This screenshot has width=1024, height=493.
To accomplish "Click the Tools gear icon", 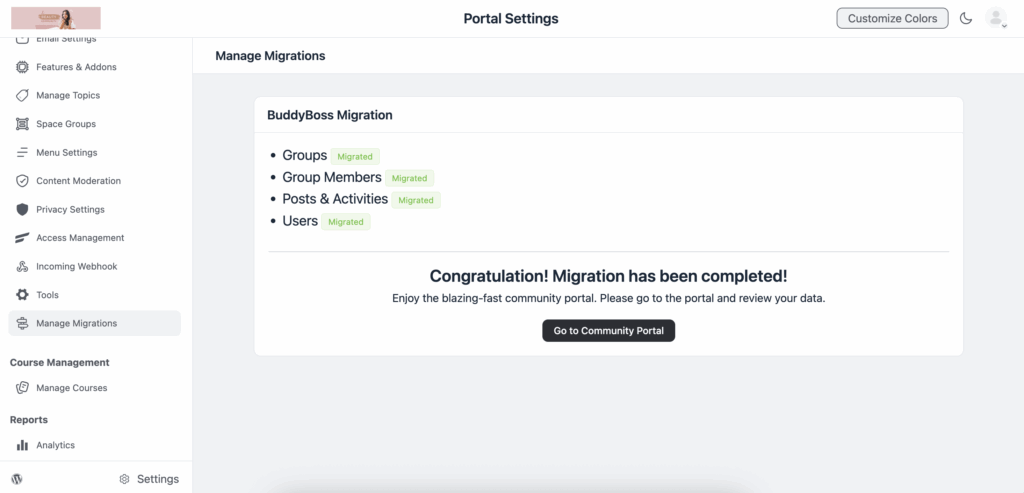I will coord(22,294).
